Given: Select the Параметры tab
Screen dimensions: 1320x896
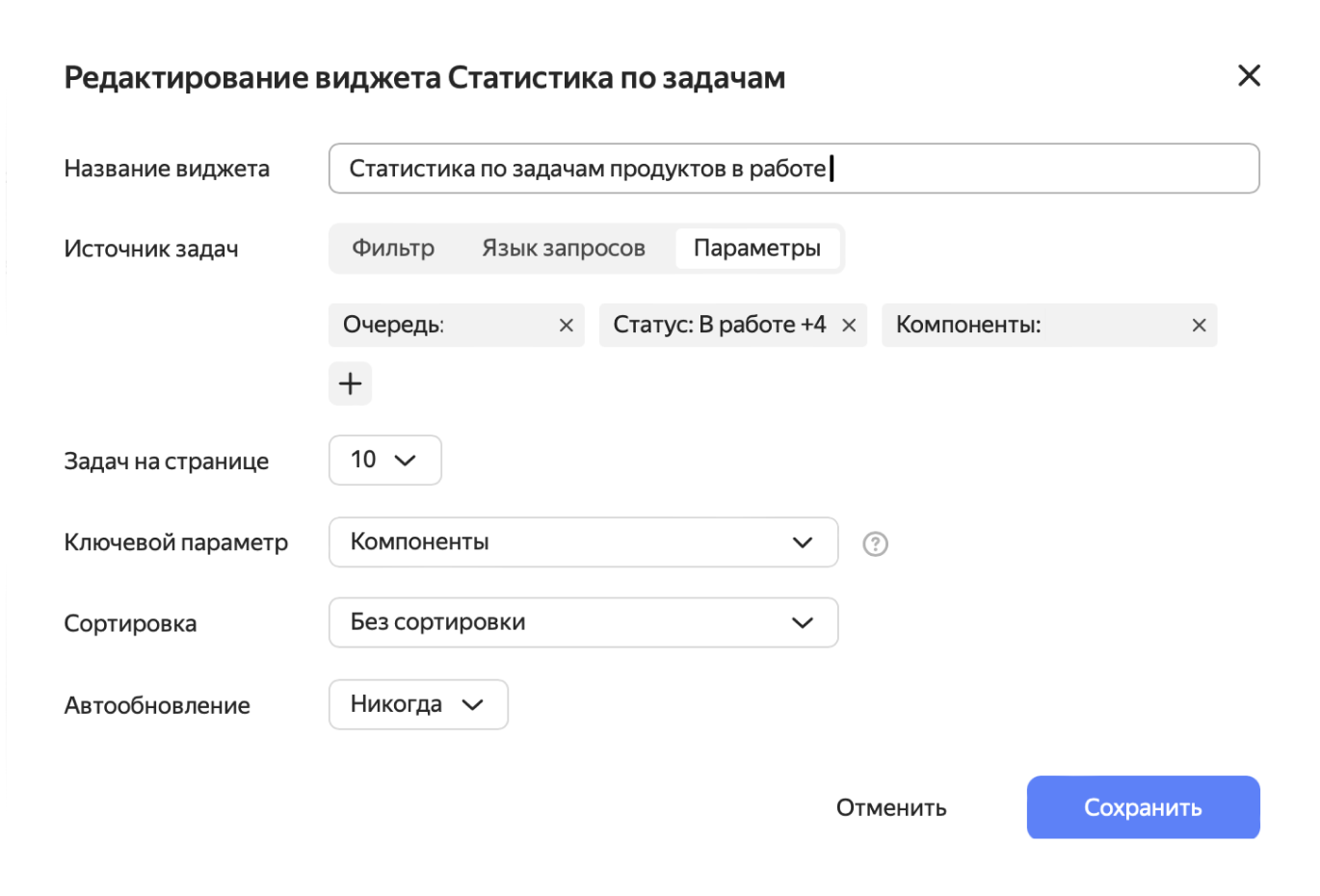Looking at the screenshot, I should [758, 248].
